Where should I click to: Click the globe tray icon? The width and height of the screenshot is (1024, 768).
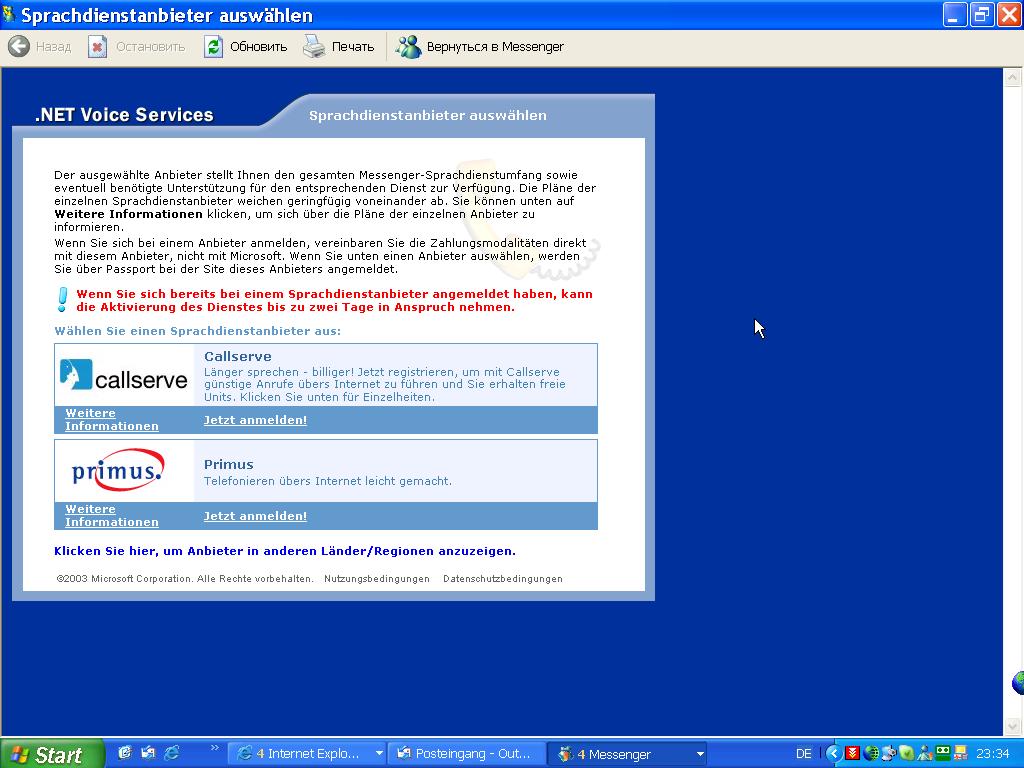click(x=871, y=753)
